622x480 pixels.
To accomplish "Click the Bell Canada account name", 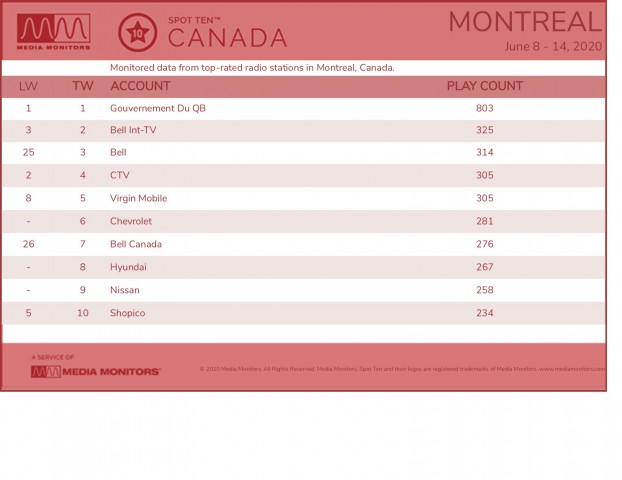I will [x=136, y=244].
